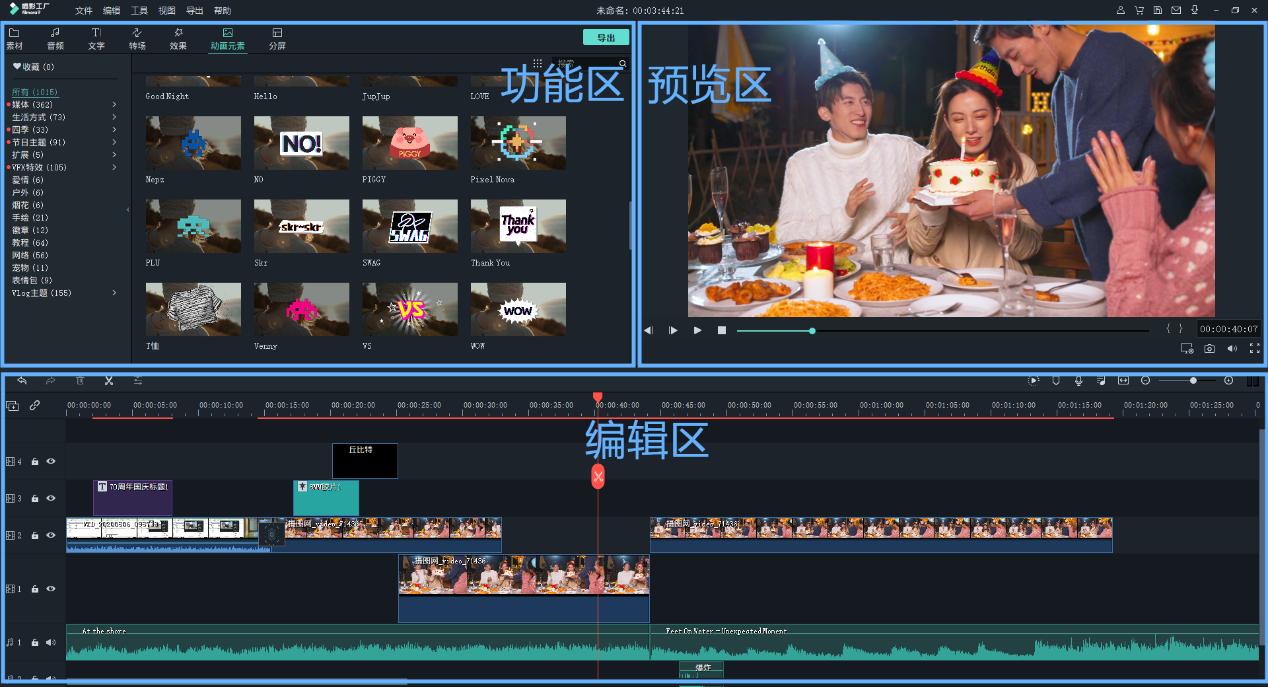Delete selected clip with the trash icon

80,381
